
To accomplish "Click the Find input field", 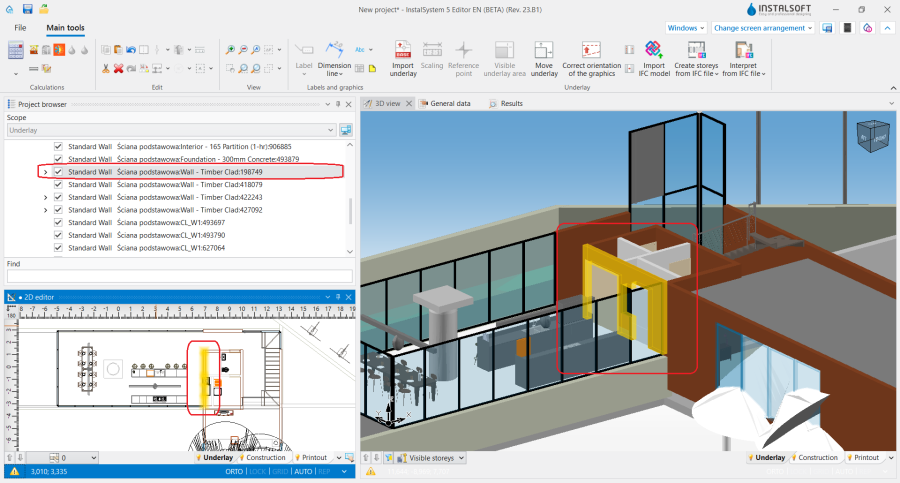I will [180, 276].
